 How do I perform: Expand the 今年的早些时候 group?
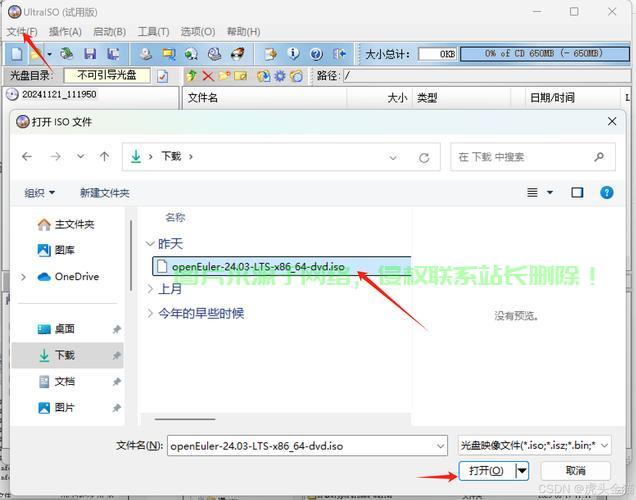click(150, 313)
